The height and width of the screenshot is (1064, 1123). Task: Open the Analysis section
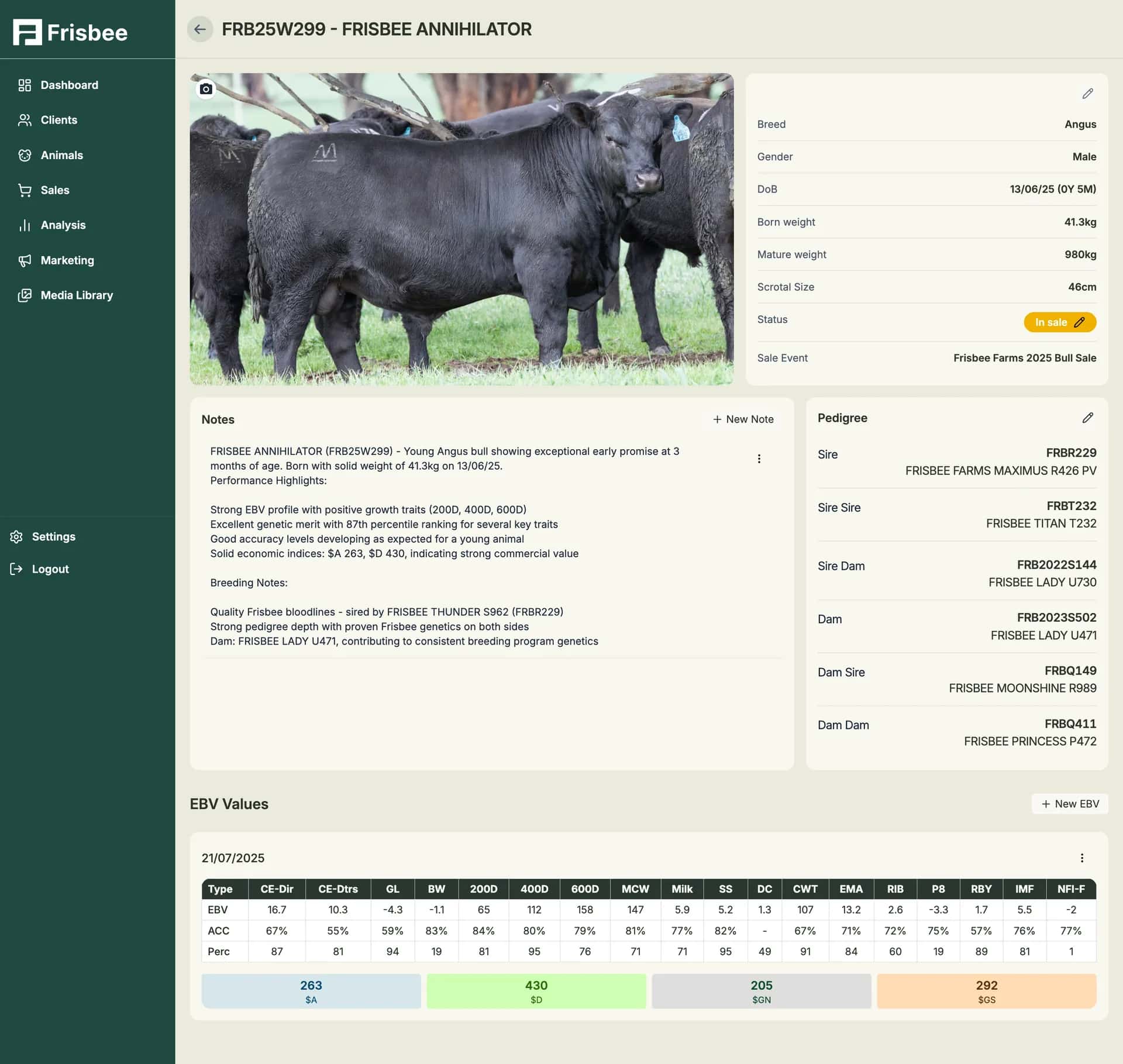[63, 225]
